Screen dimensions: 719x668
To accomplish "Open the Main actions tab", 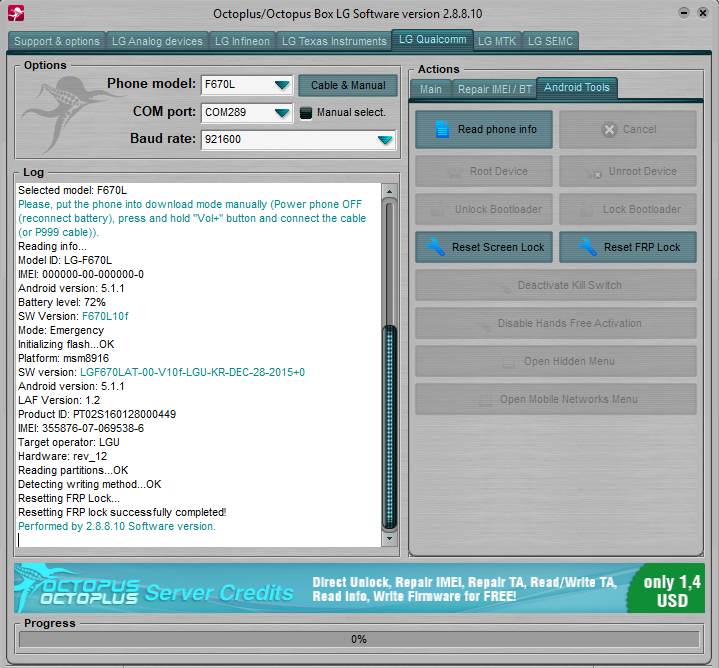I will coord(431,89).
